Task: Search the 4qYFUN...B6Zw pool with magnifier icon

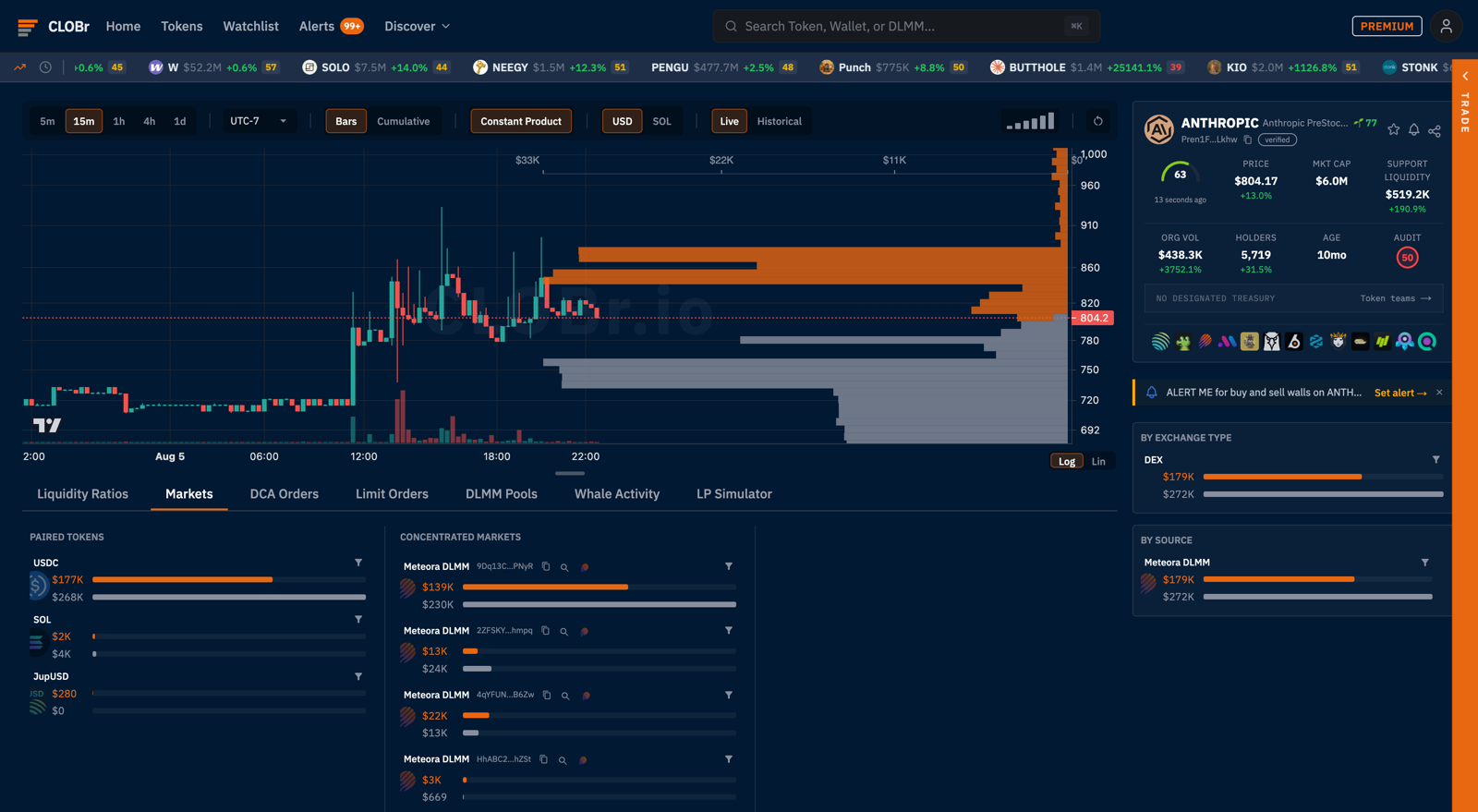Action: click(565, 696)
